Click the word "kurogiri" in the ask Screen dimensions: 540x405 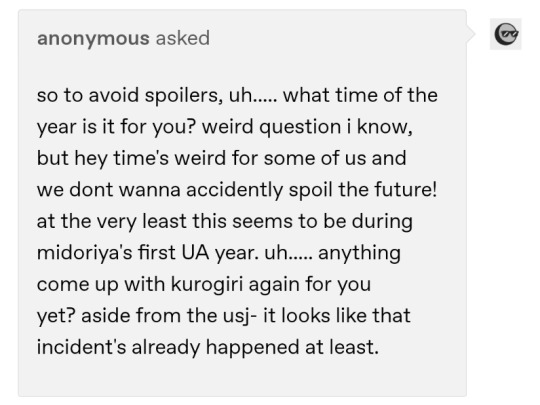click(x=207, y=285)
